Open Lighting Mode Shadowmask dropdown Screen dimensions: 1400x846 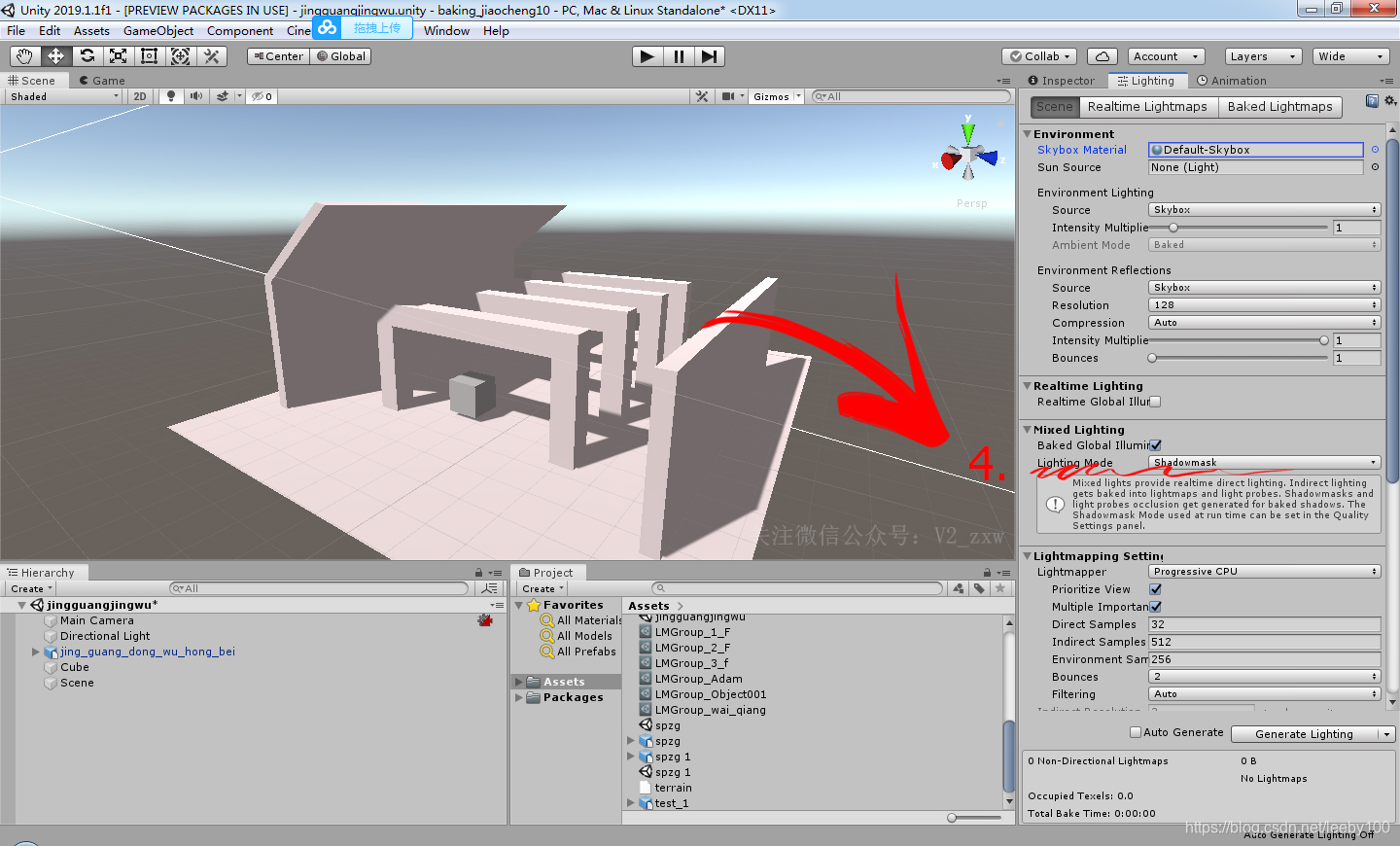pos(1265,463)
